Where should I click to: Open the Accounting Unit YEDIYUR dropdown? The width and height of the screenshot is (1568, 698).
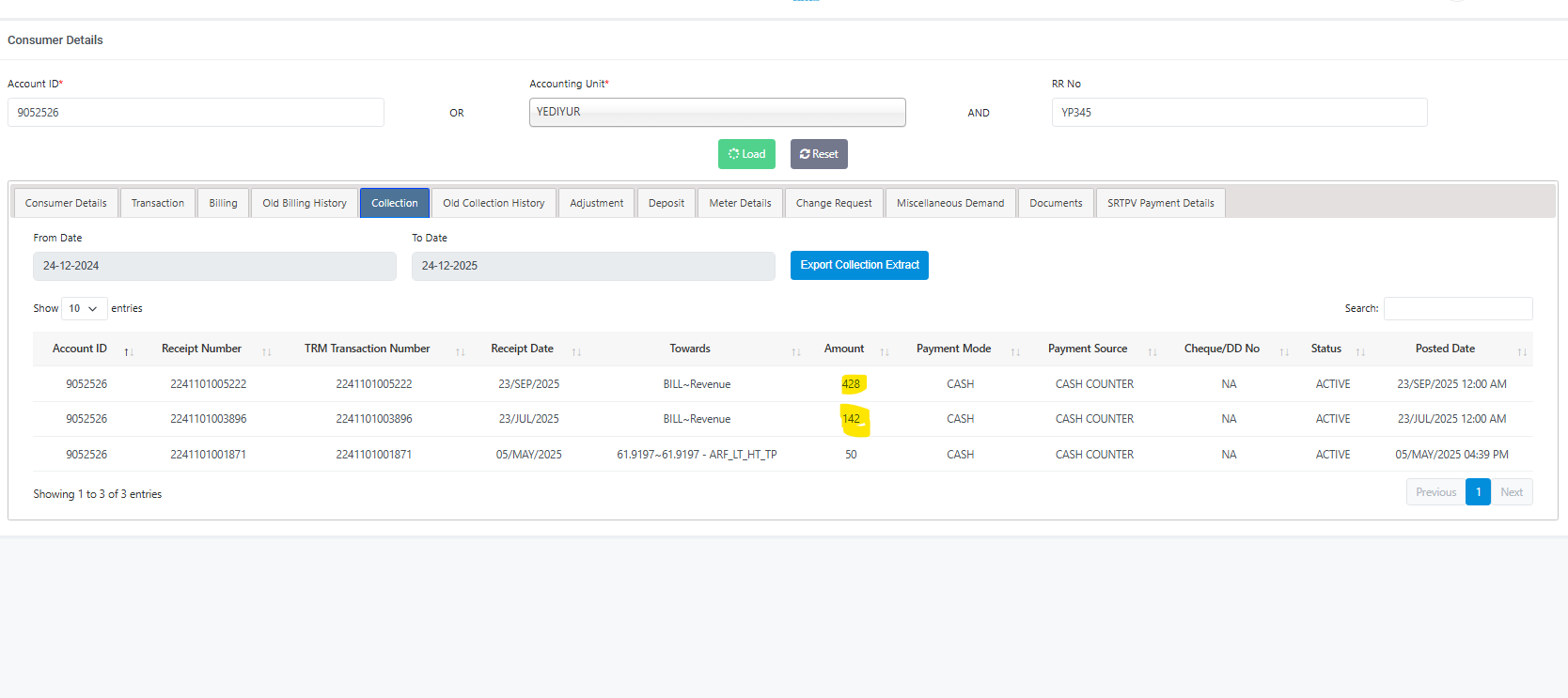[x=716, y=112]
